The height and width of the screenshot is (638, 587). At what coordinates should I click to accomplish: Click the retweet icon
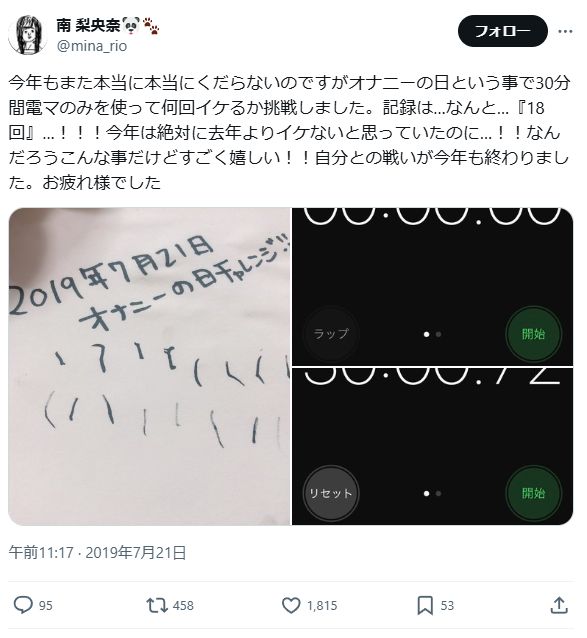[157, 605]
